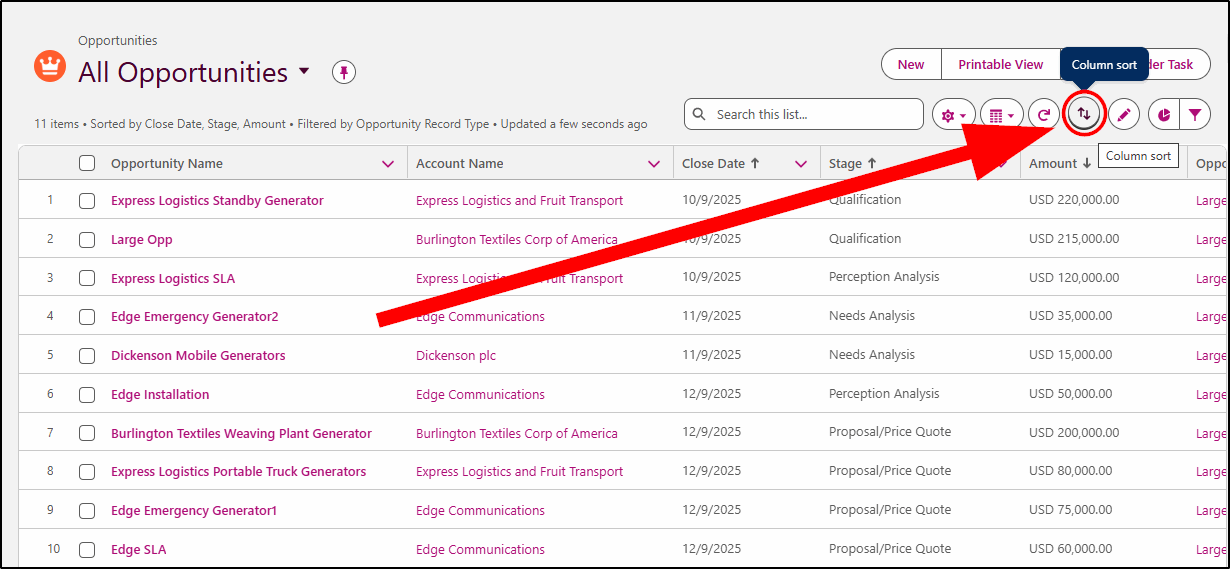
Task: Open the list view controls gear
Action: click(x=953, y=115)
